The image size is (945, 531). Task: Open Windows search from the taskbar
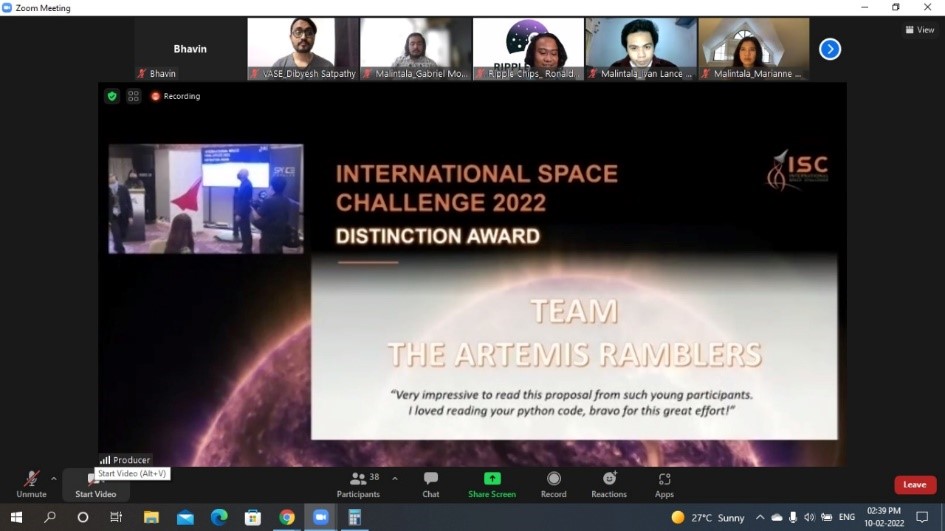(50, 517)
